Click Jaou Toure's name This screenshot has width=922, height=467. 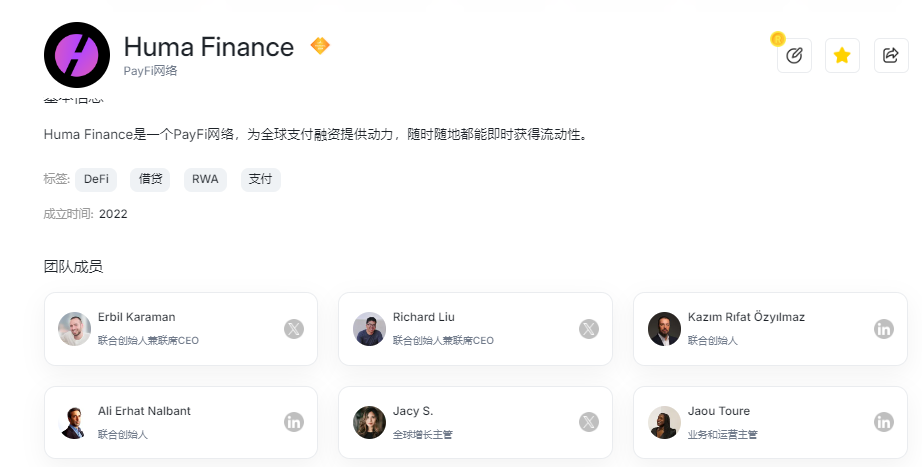pos(718,411)
